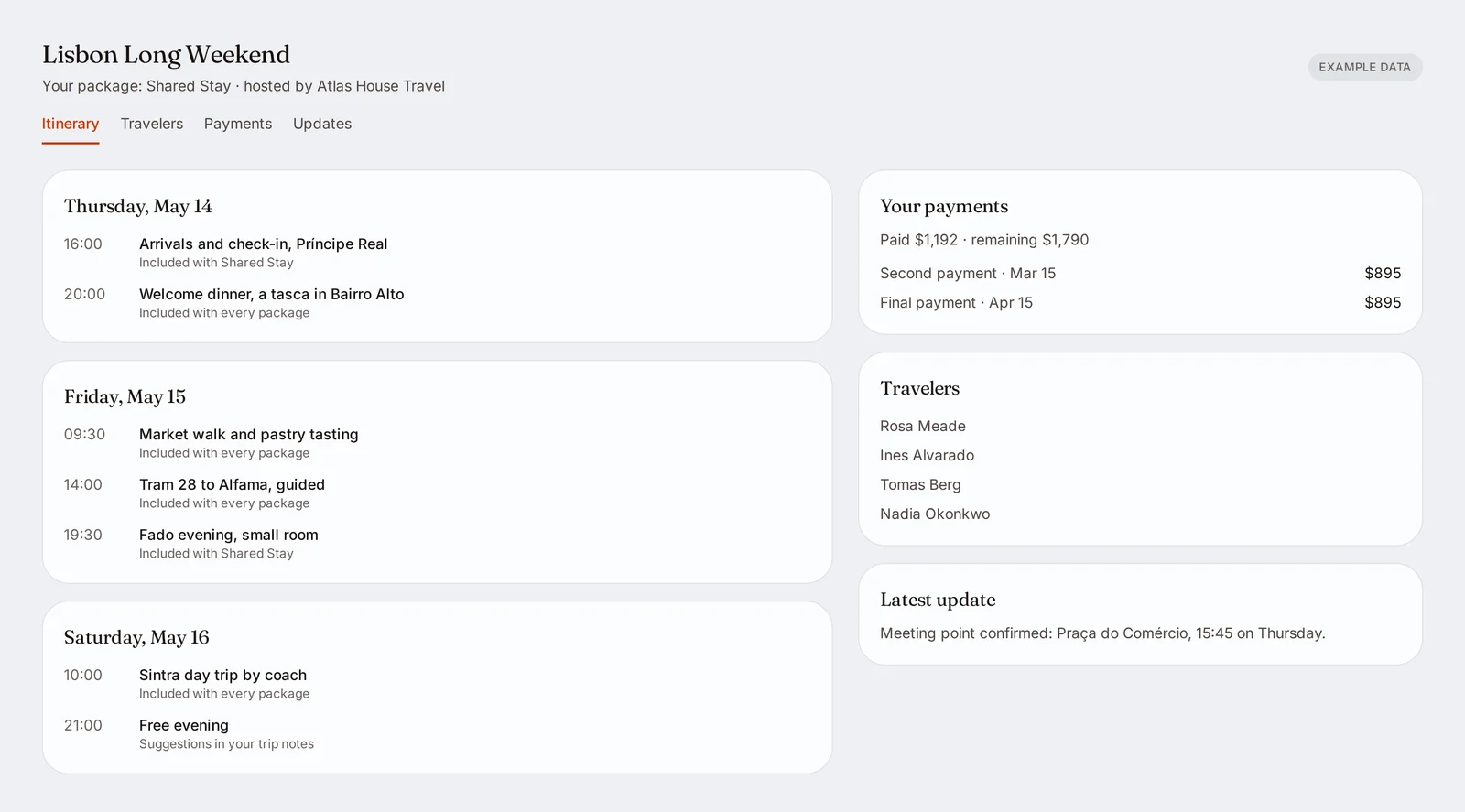Click the Saturday, May 16 heading

136,637
